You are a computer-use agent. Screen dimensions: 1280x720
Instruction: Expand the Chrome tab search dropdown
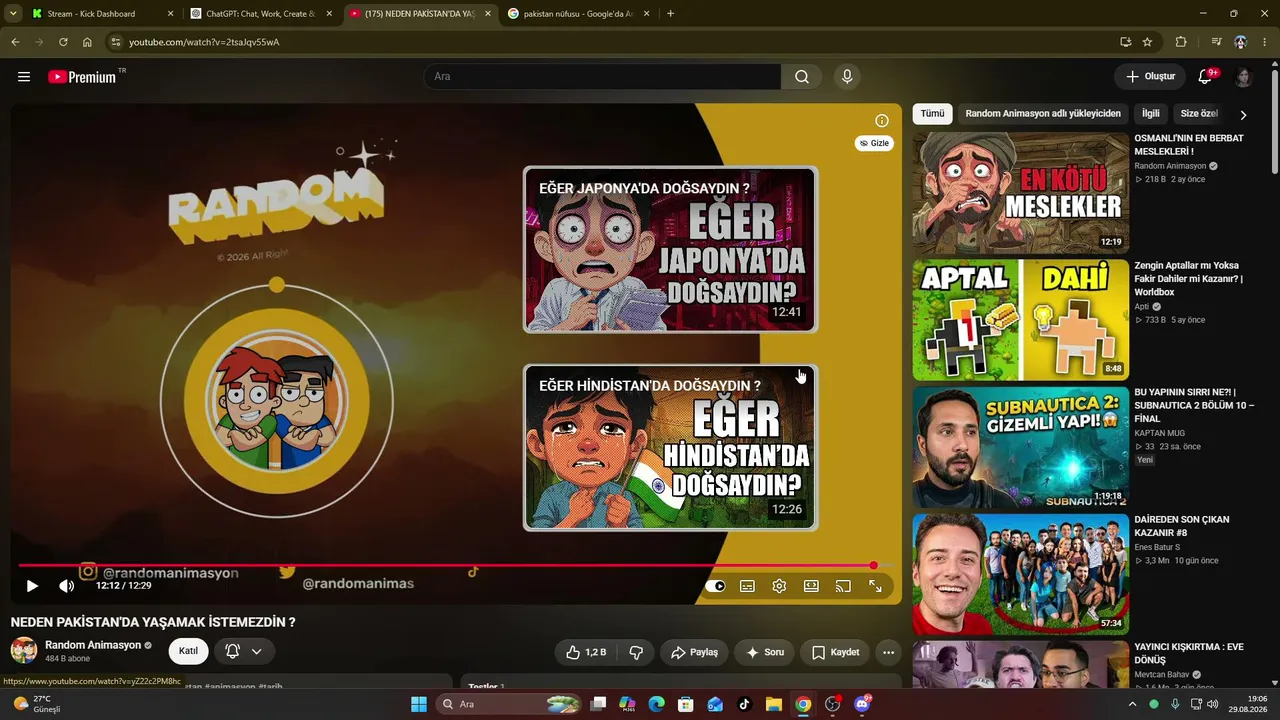click(13, 14)
